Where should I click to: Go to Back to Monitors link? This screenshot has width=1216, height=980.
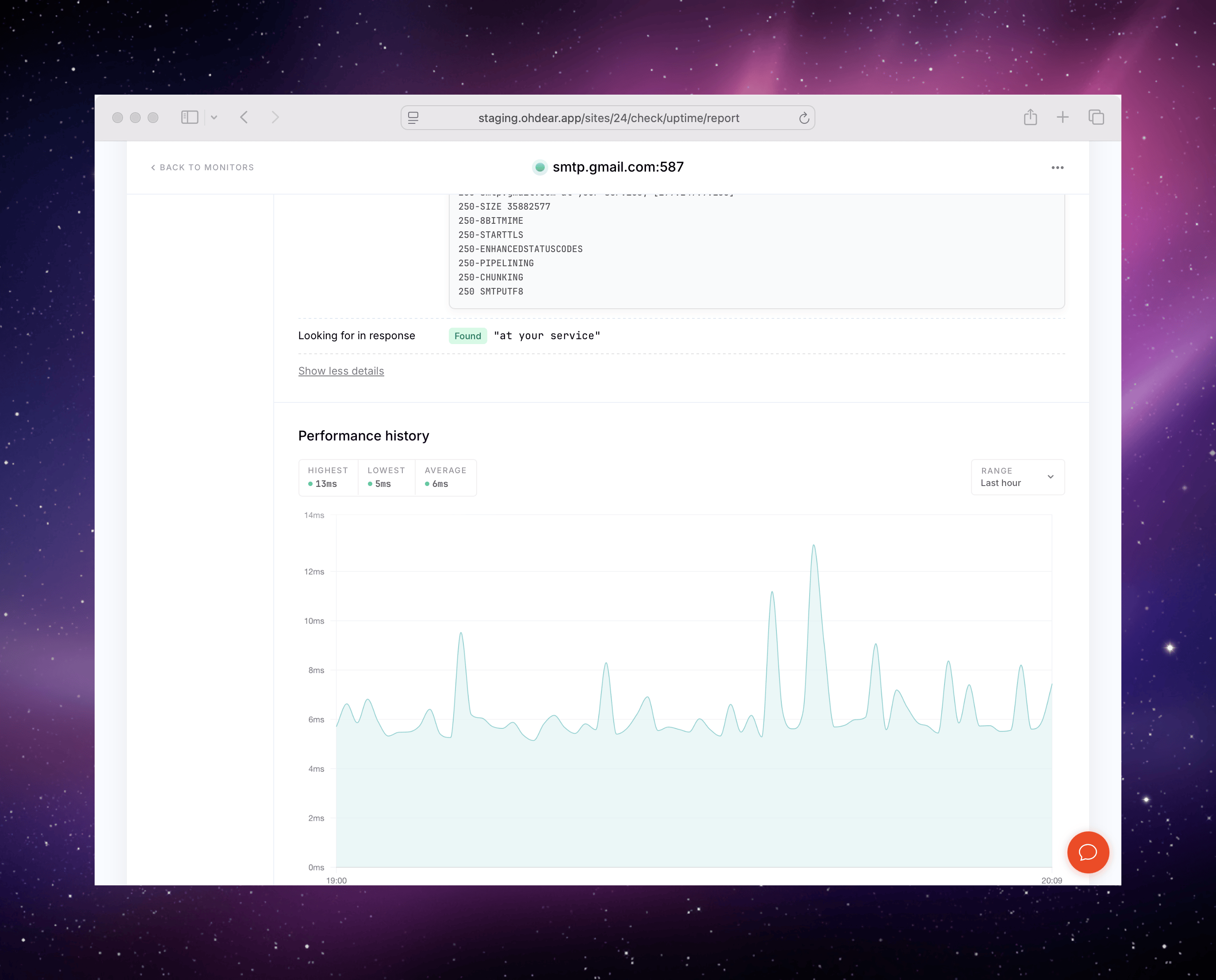[x=202, y=168]
